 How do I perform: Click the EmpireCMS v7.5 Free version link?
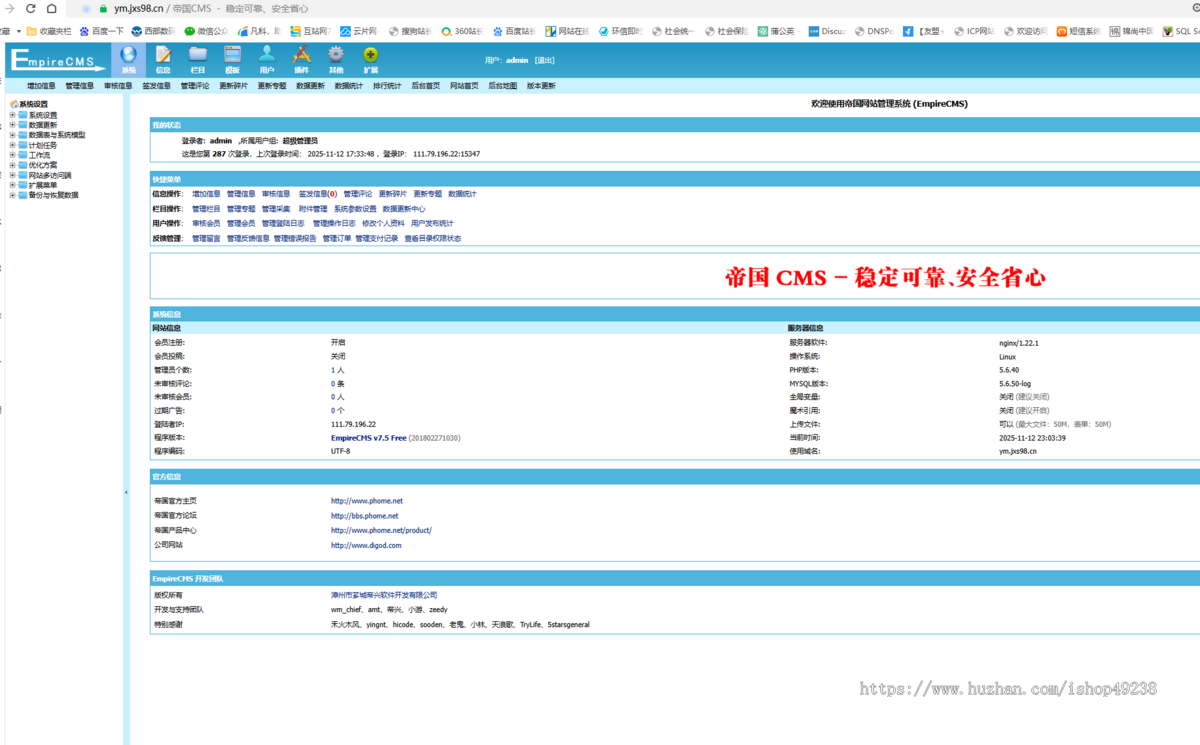click(368, 438)
